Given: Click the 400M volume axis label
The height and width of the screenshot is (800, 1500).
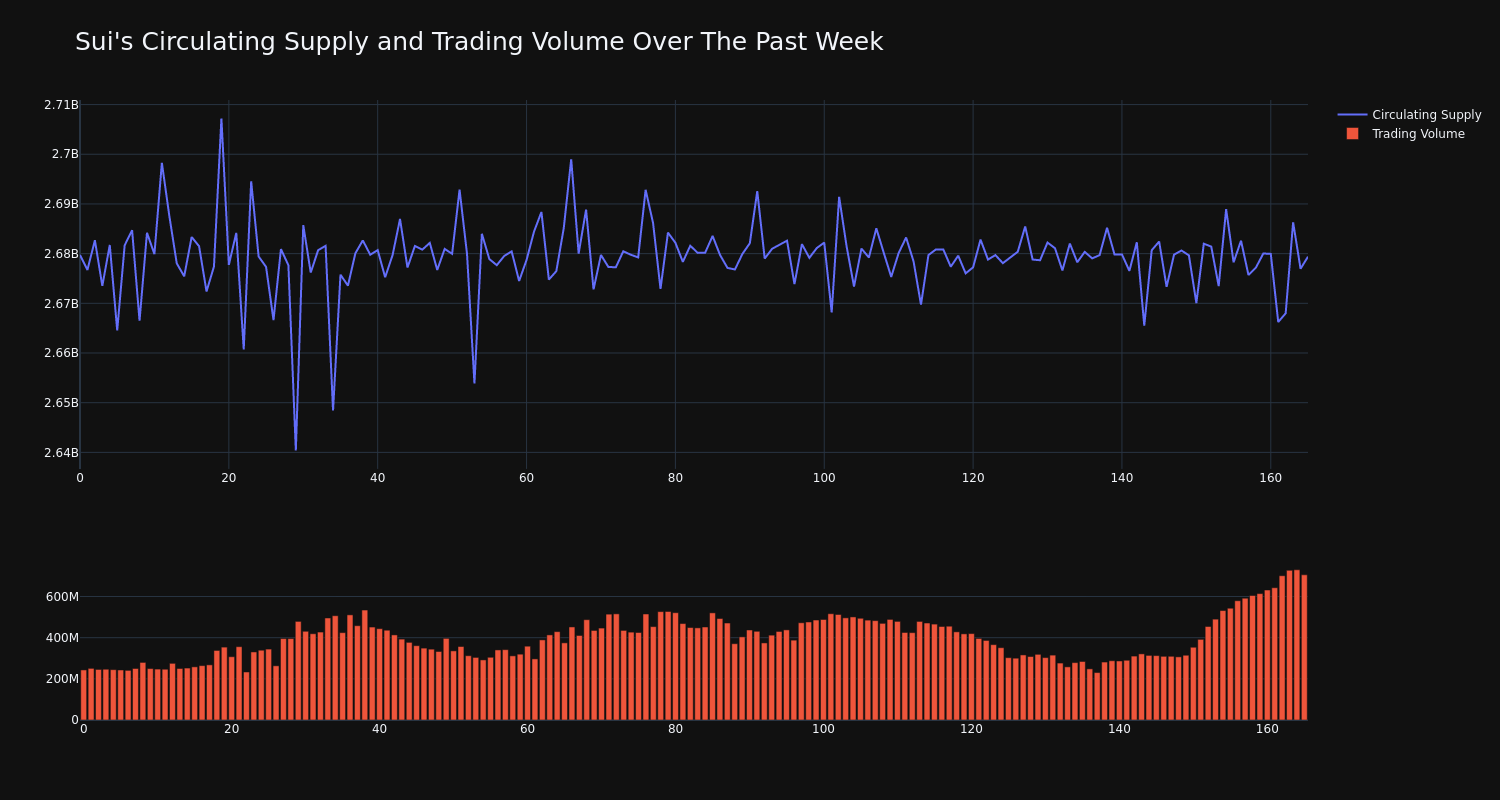Looking at the screenshot, I should click(62, 638).
